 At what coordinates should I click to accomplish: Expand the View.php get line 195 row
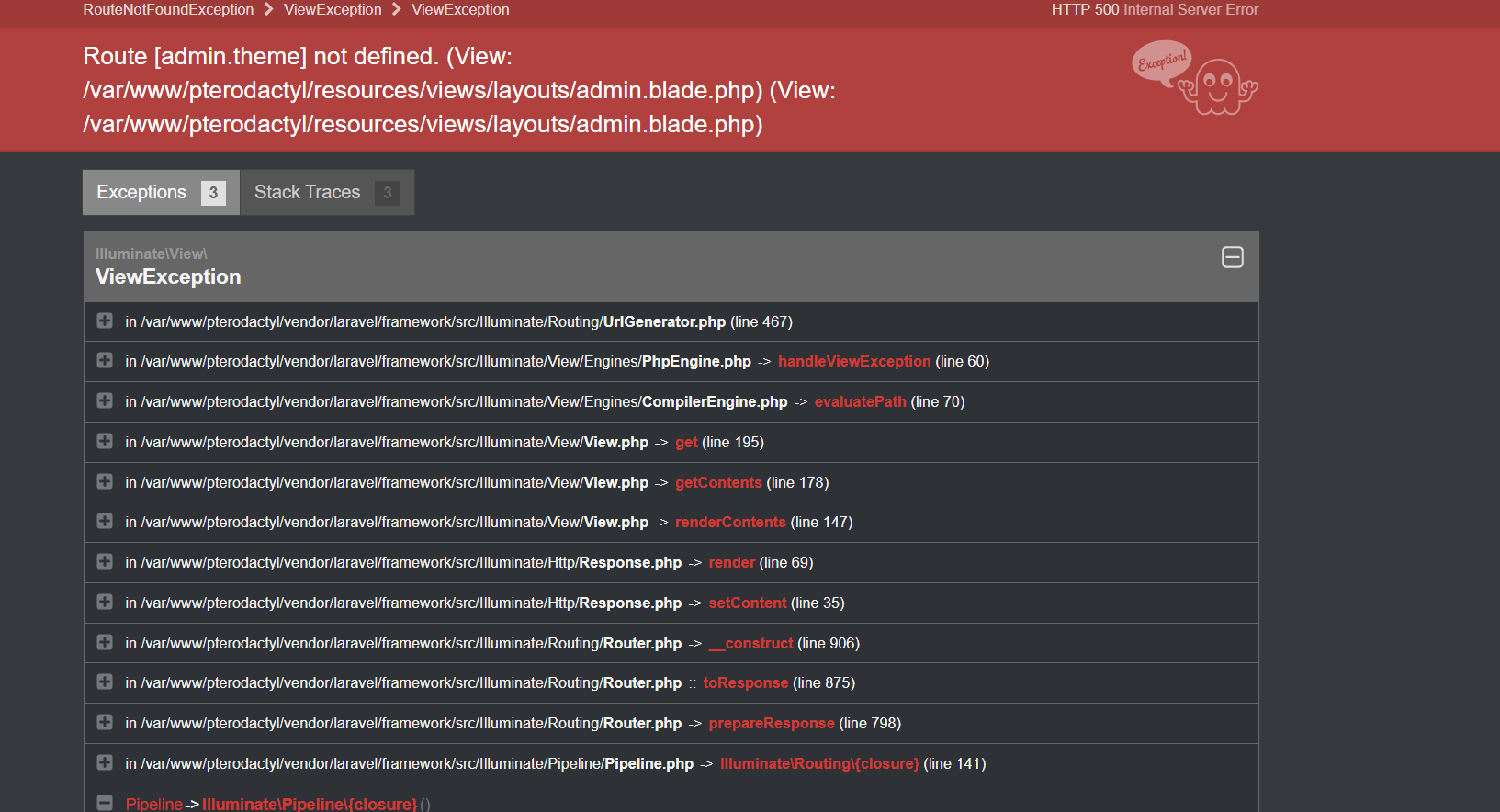click(x=105, y=441)
